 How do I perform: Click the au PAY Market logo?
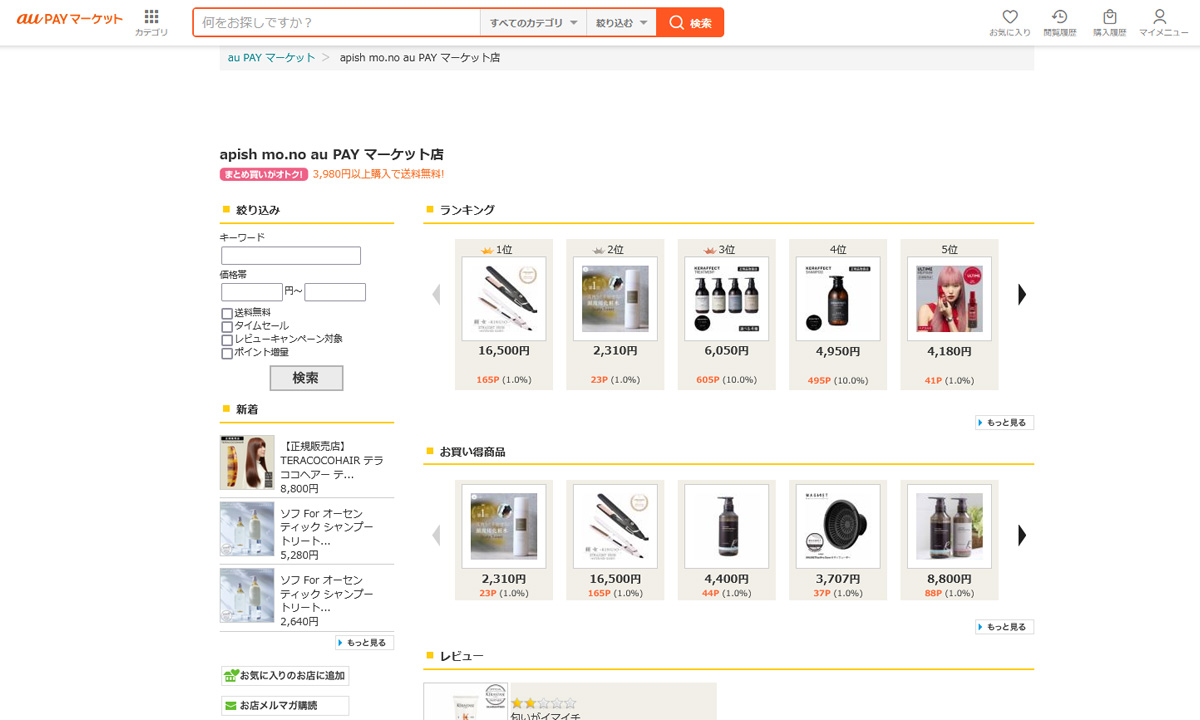pyautogui.click(x=70, y=19)
